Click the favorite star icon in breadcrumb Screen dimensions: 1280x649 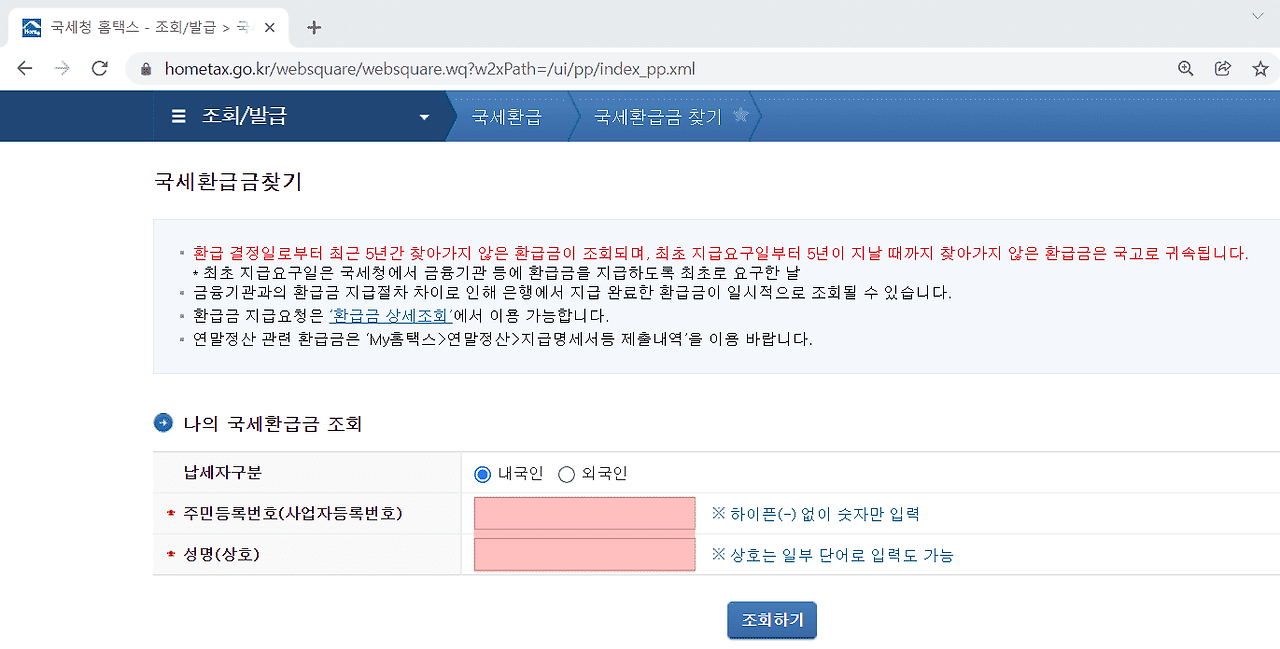(x=741, y=115)
